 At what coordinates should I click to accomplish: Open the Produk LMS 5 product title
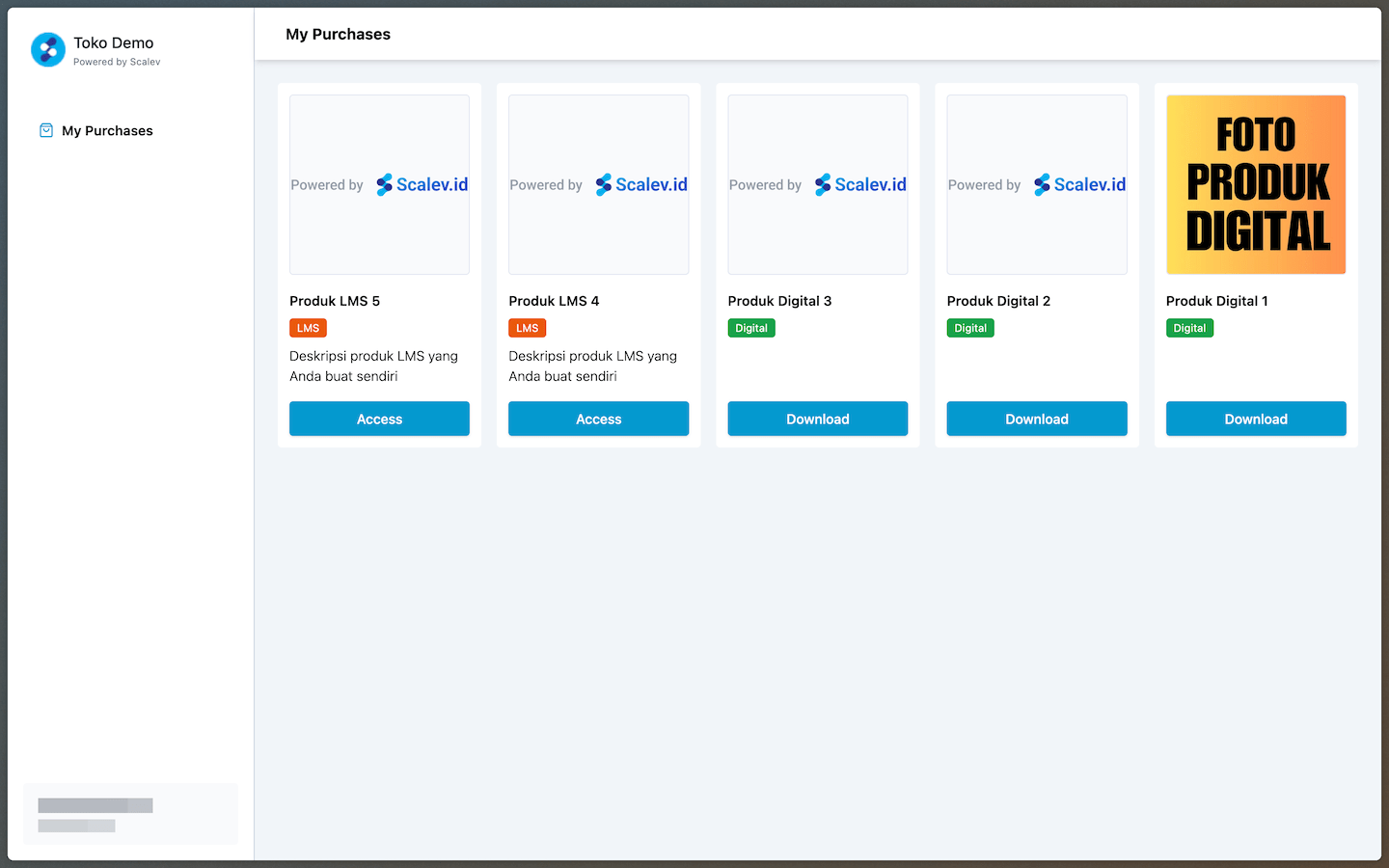pos(335,301)
